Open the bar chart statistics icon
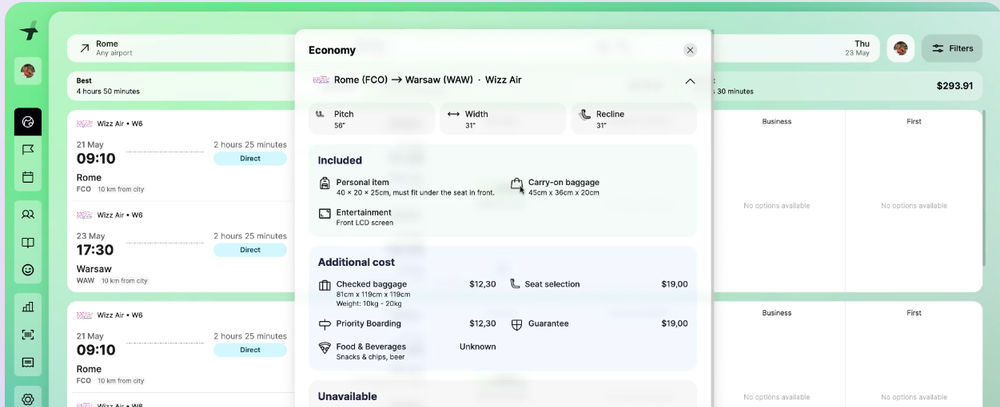 [x=28, y=307]
